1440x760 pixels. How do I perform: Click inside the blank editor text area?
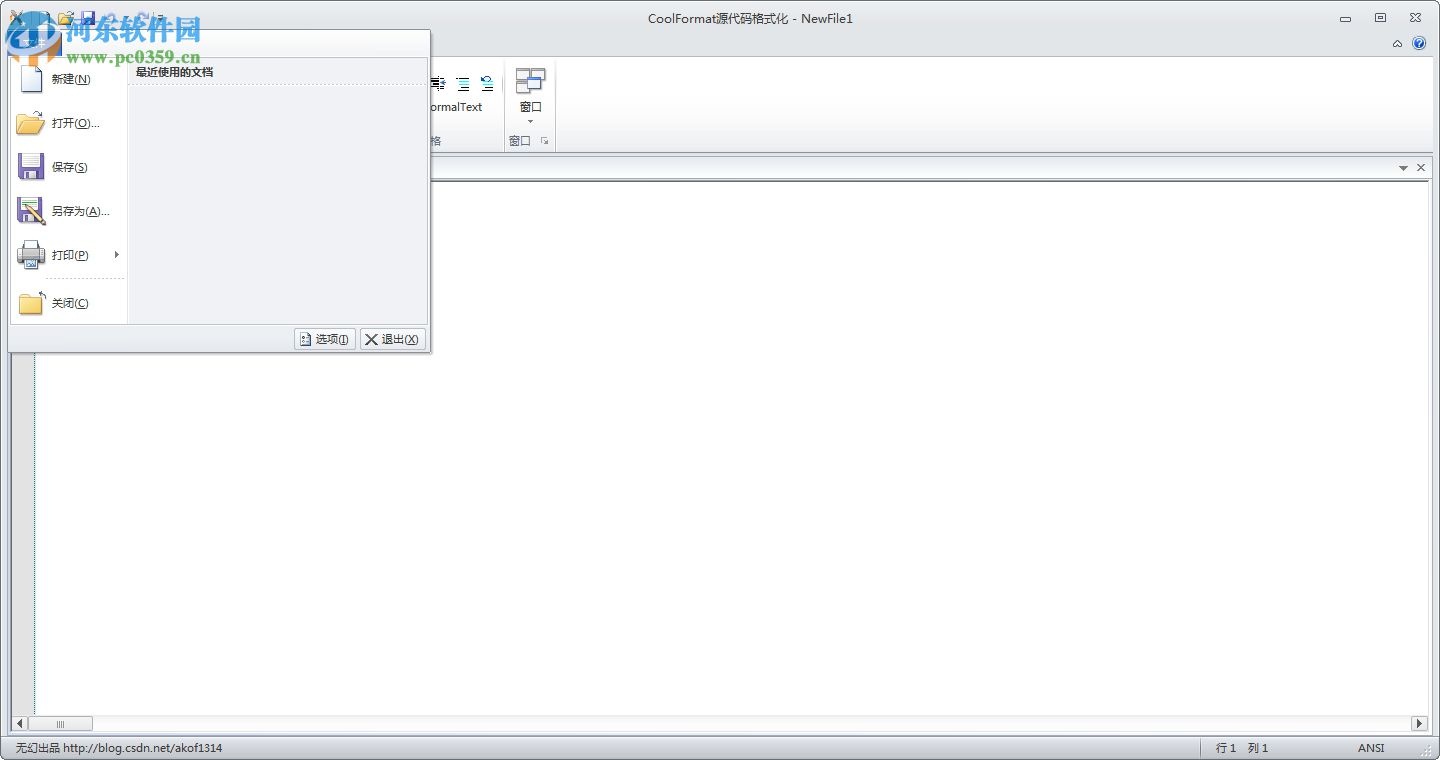732,449
